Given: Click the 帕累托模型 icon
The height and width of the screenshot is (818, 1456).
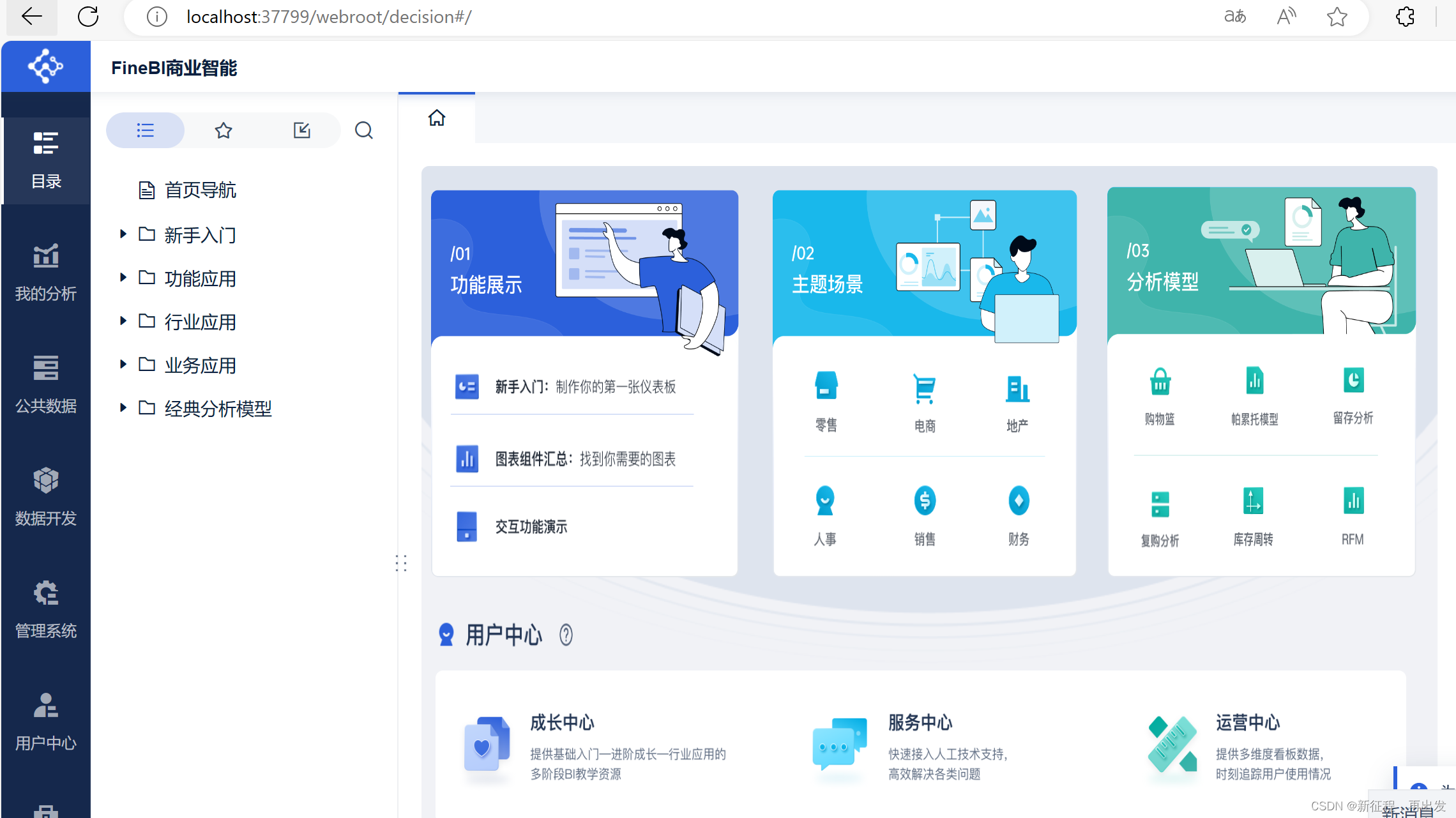Looking at the screenshot, I should click(x=1254, y=381).
